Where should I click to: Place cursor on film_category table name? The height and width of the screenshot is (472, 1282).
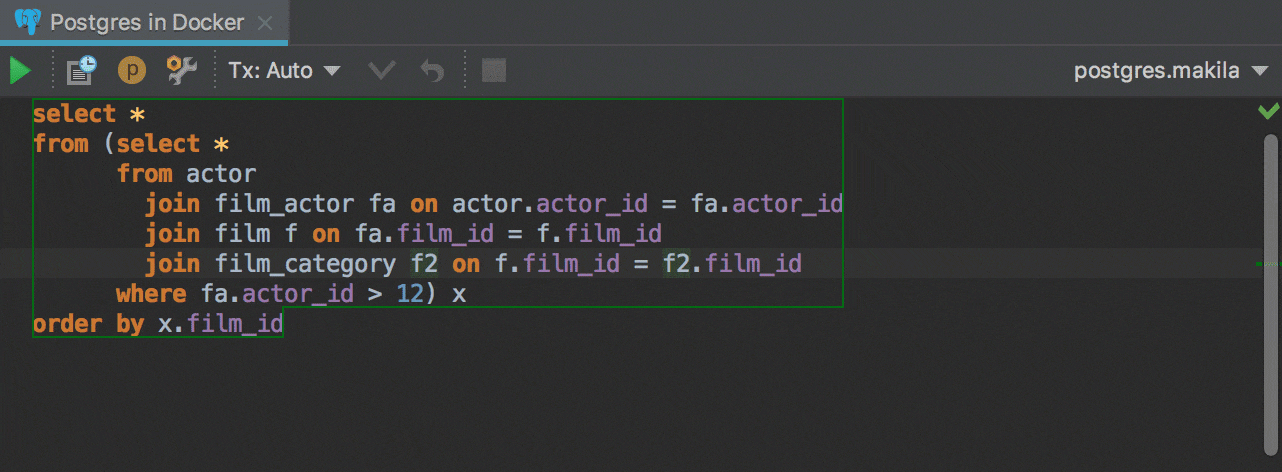(x=305, y=264)
